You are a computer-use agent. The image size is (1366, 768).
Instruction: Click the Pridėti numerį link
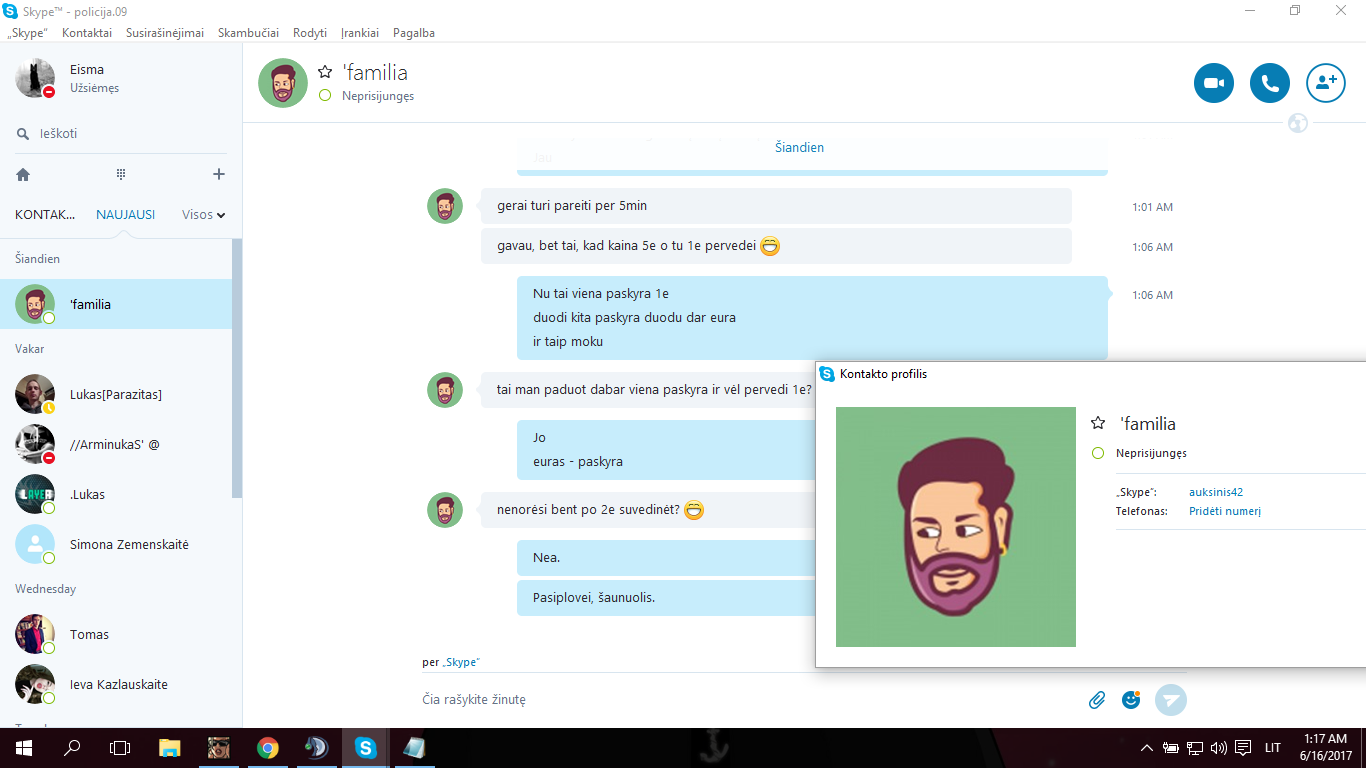coord(1225,511)
